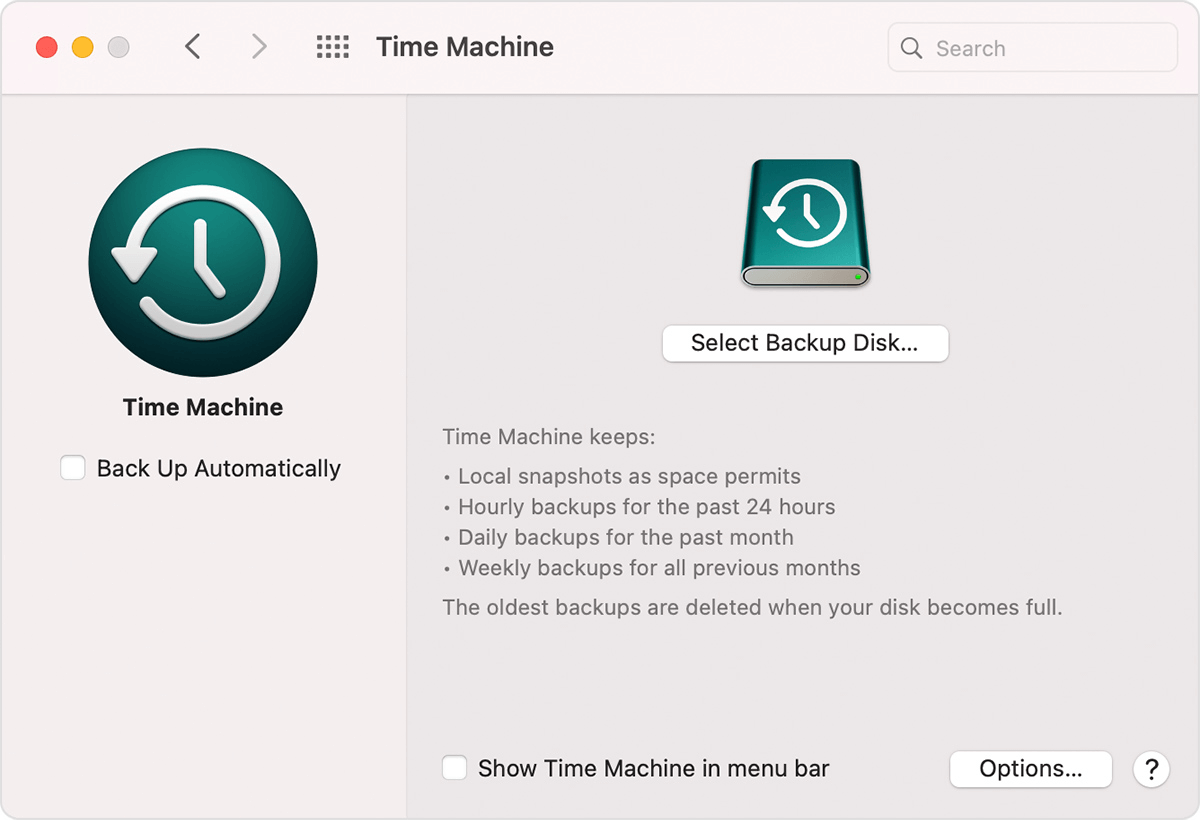Viewport: 1200px width, 820px height.
Task: Enable Back Up Automatically
Action: coord(72,467)
